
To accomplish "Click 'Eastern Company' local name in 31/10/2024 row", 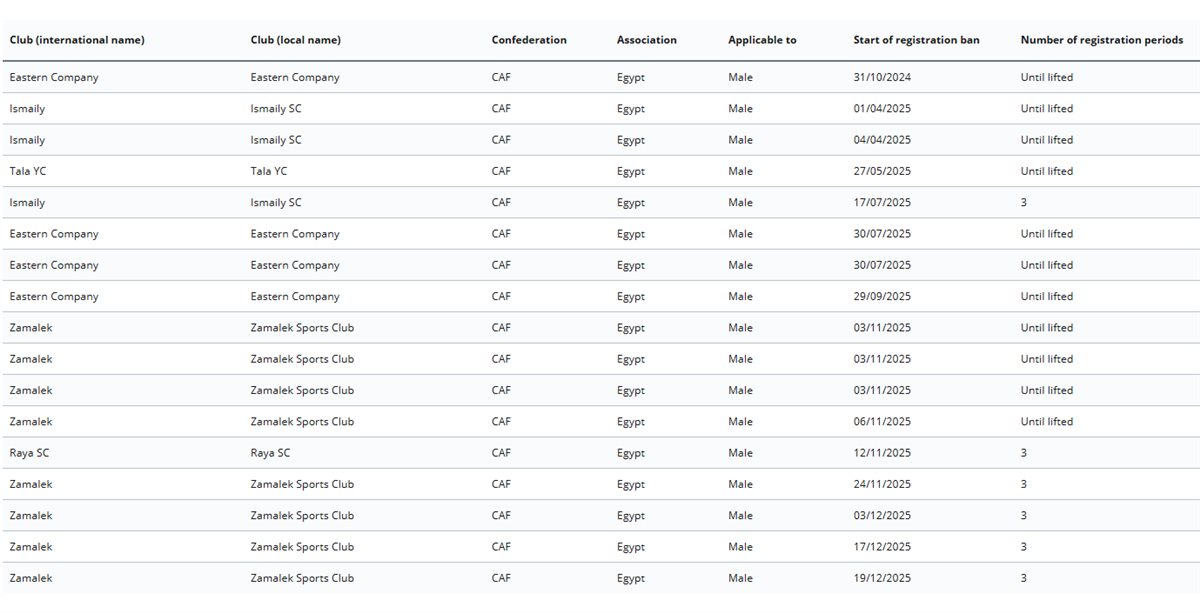I will (x=295, y=77).
